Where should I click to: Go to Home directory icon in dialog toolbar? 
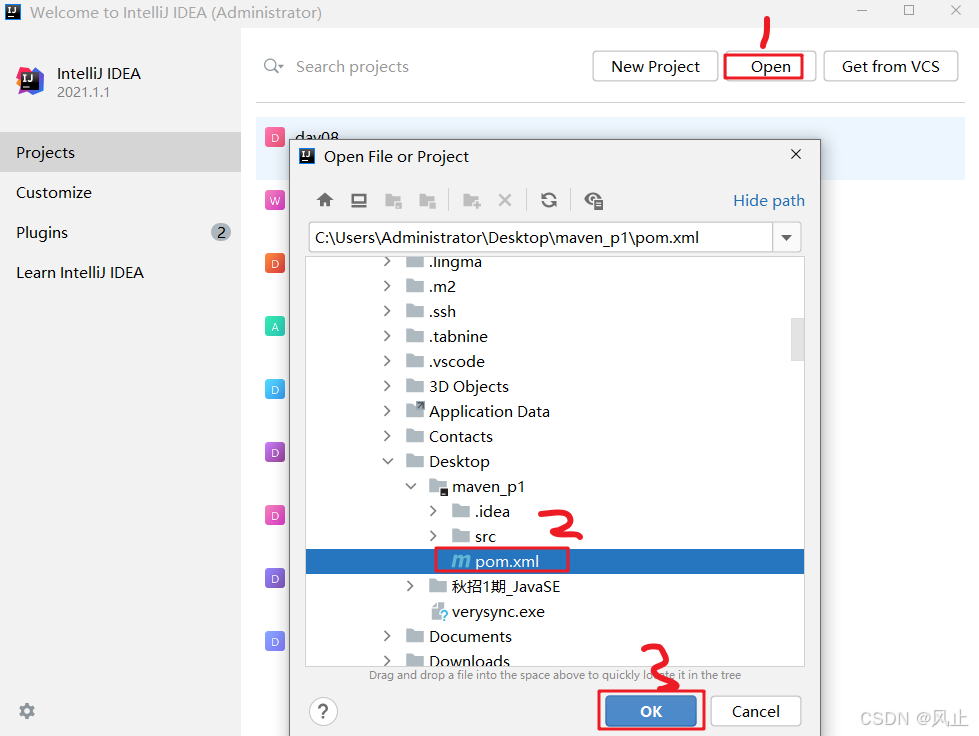click(x=325, y=200)
